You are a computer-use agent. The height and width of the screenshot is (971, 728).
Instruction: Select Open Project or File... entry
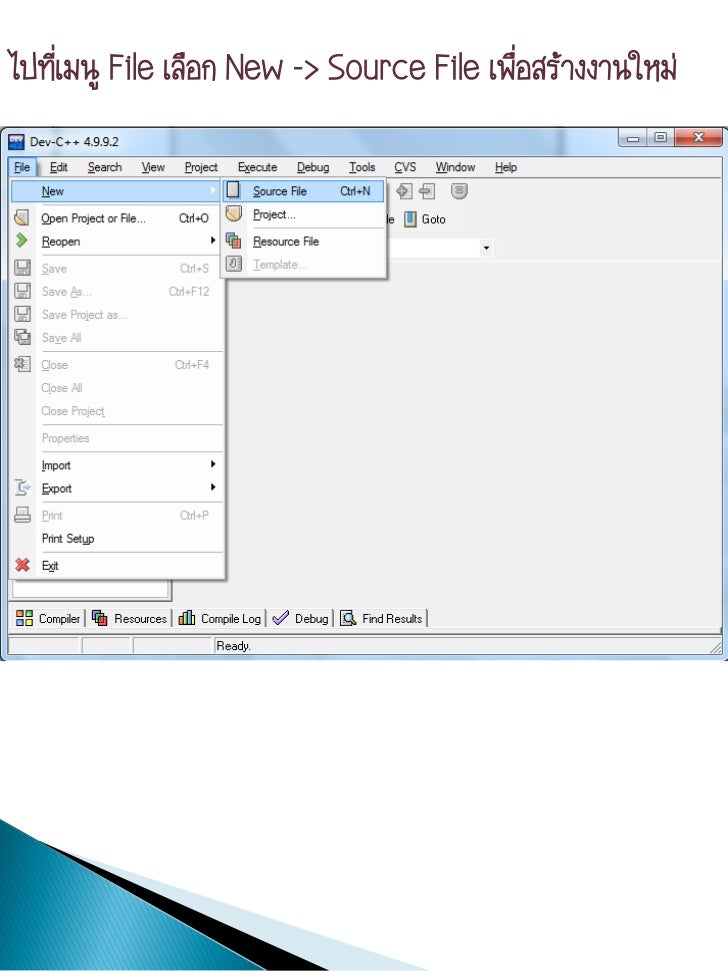pyautogui.click(x=116, y=218)
